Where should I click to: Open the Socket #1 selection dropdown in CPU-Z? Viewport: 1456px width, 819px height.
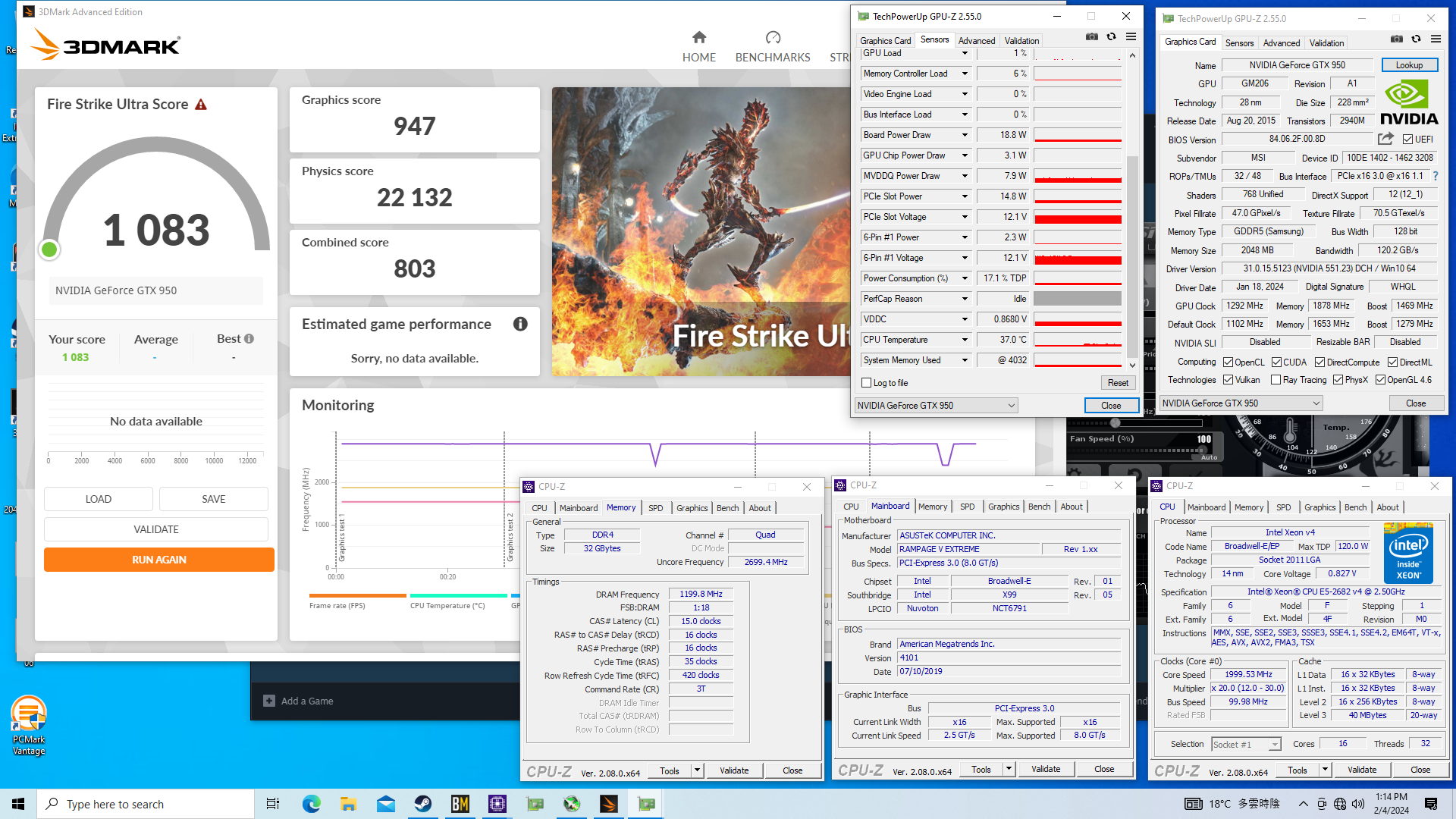(x=1247, y=745)
